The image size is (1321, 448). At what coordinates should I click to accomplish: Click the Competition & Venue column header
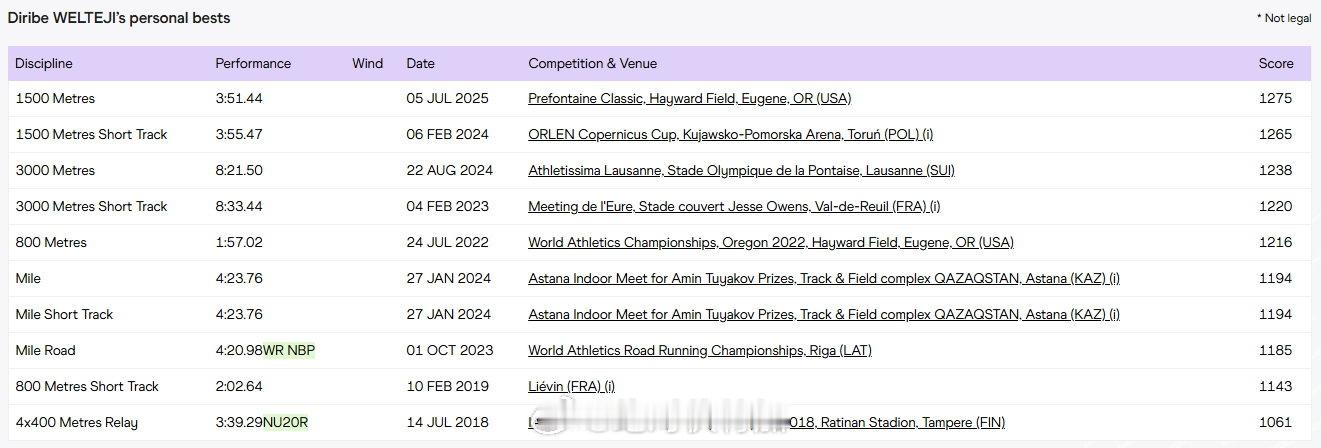tap(592, 64)
